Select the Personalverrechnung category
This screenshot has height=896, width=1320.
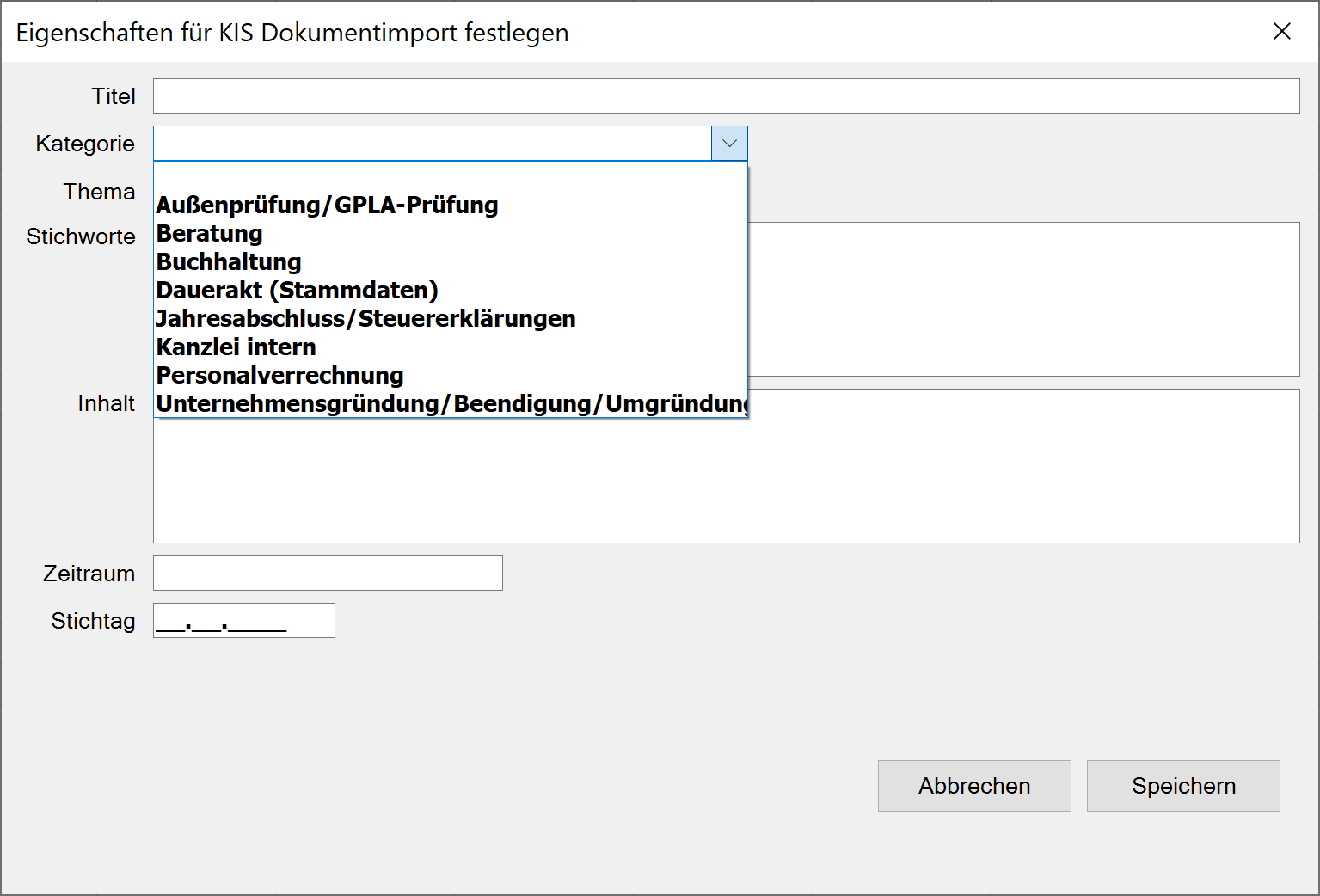pyautogui.click(x=279, y=375)
